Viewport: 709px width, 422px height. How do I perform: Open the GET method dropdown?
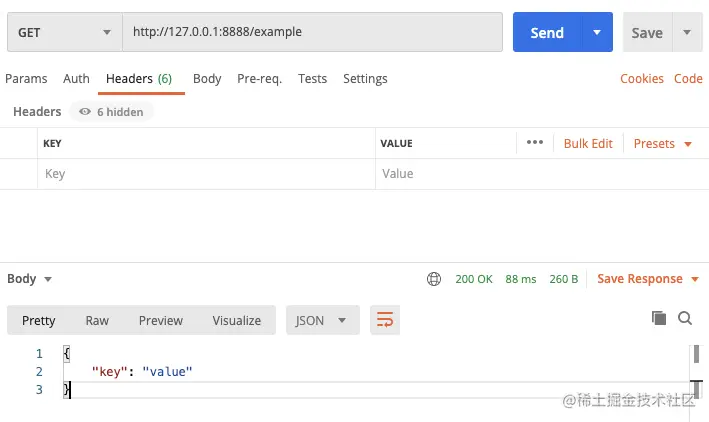[65, 32]
